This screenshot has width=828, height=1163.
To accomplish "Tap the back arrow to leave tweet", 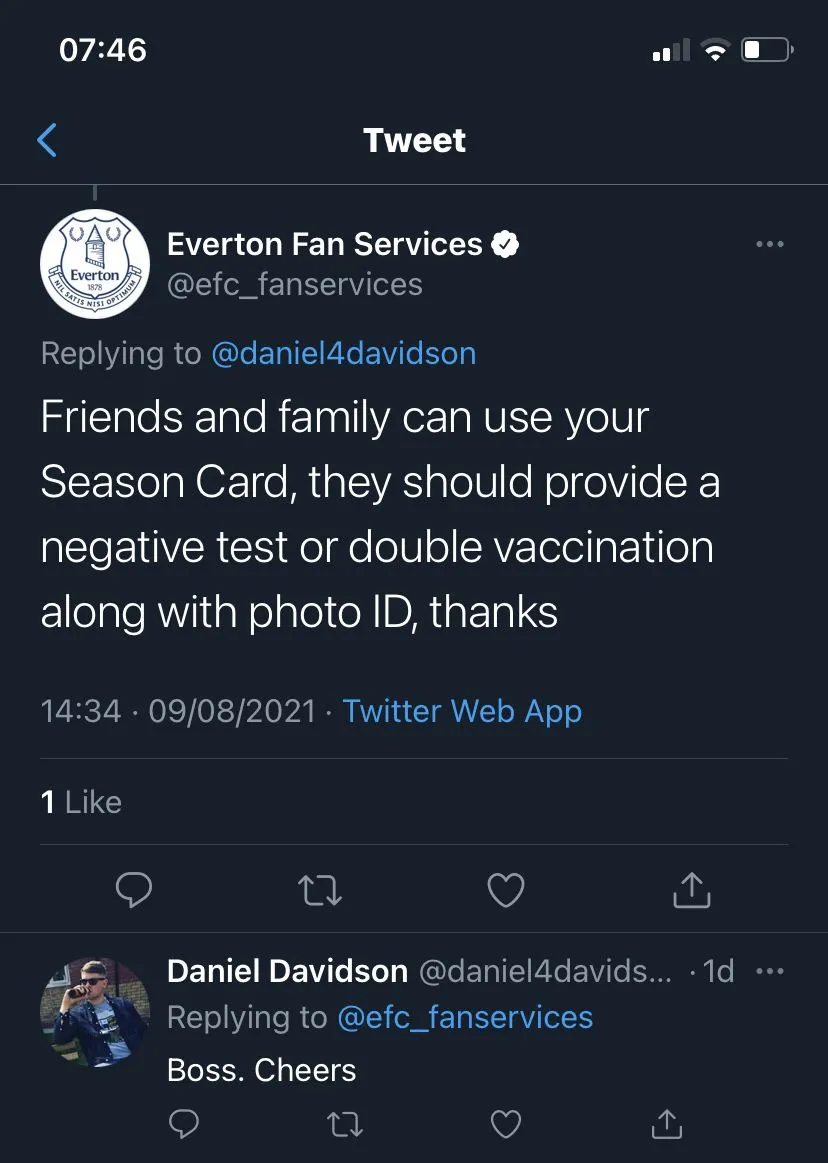I will pos(47,140).
